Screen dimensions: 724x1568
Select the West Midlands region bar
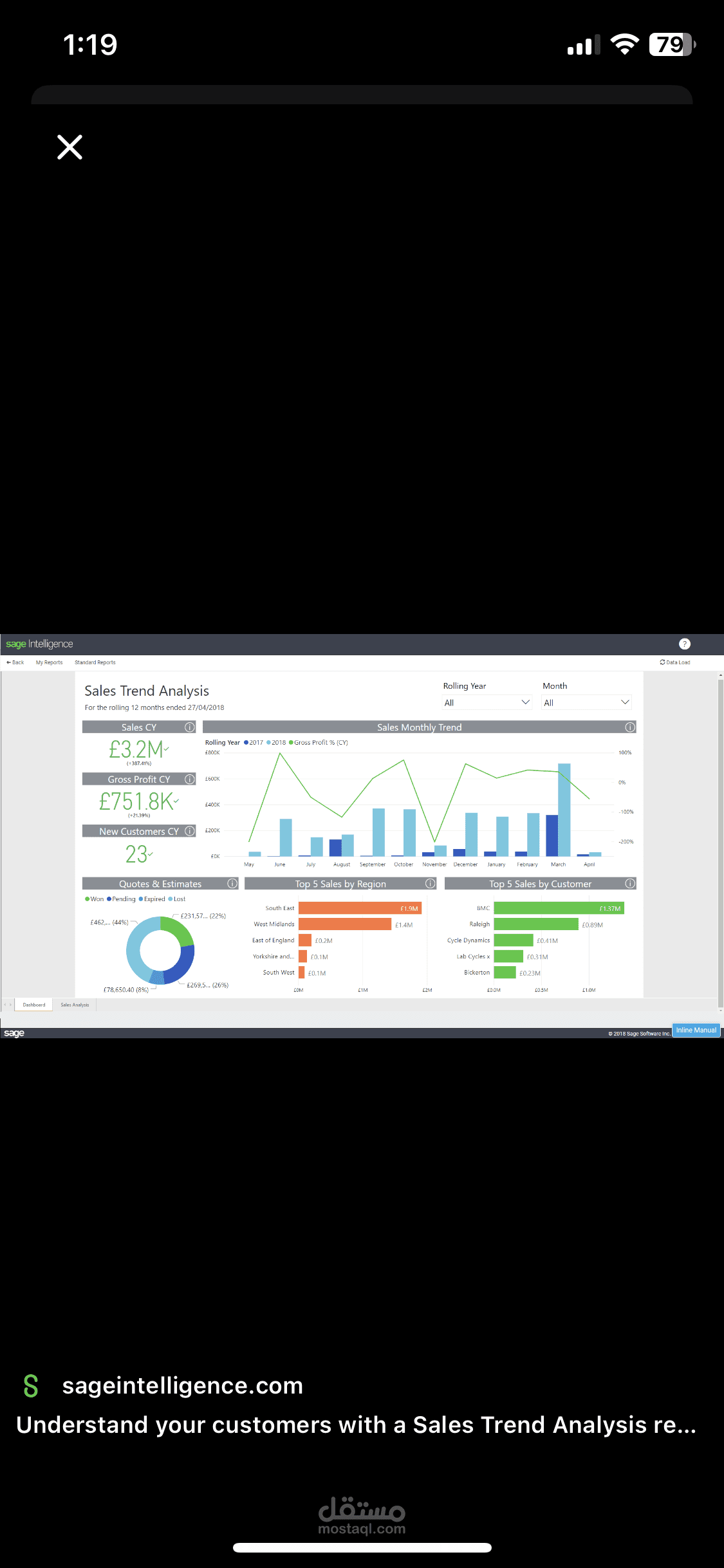point(345,924)
